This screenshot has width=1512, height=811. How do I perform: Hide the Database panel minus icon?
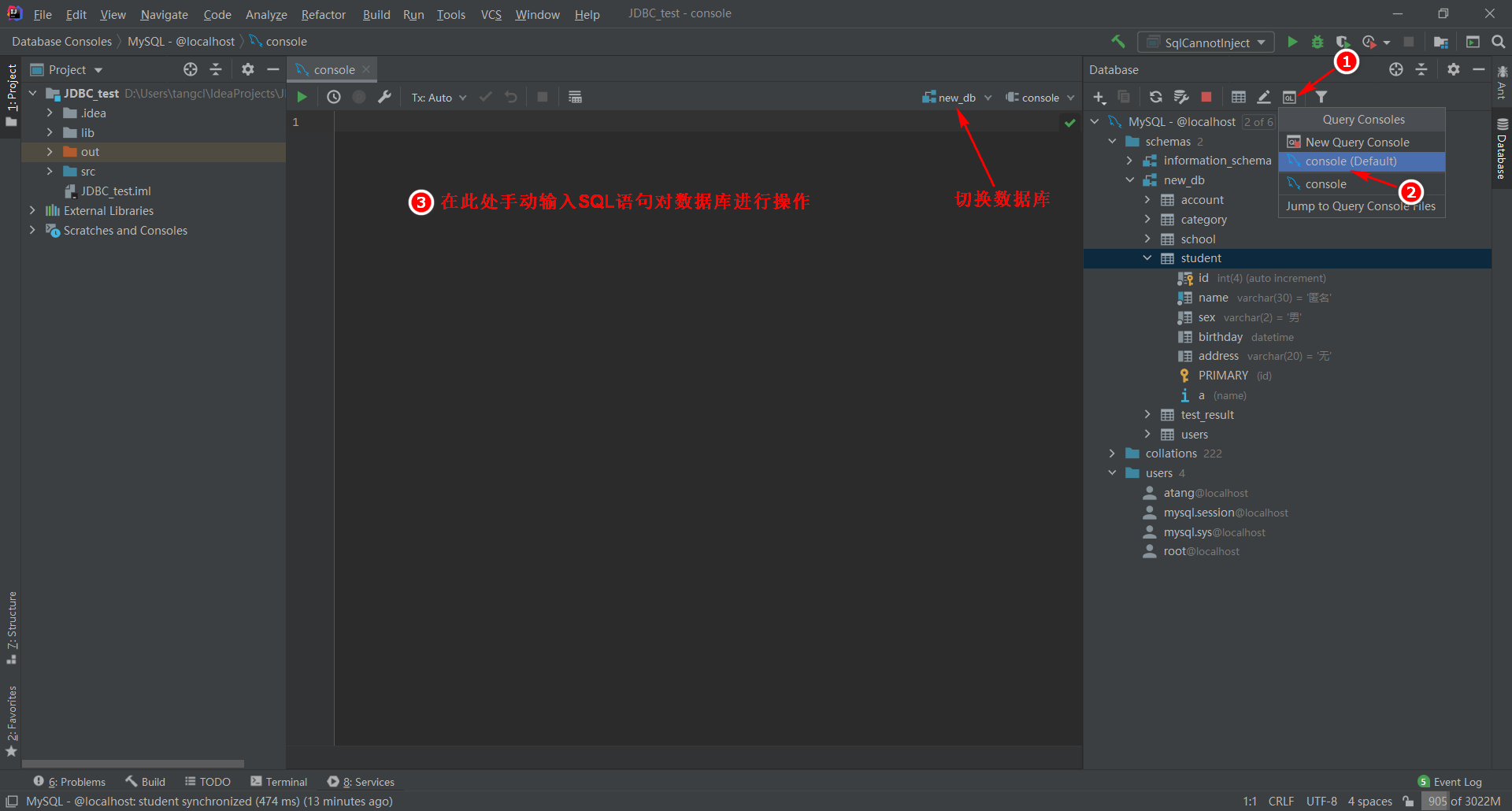point(1478,69)
